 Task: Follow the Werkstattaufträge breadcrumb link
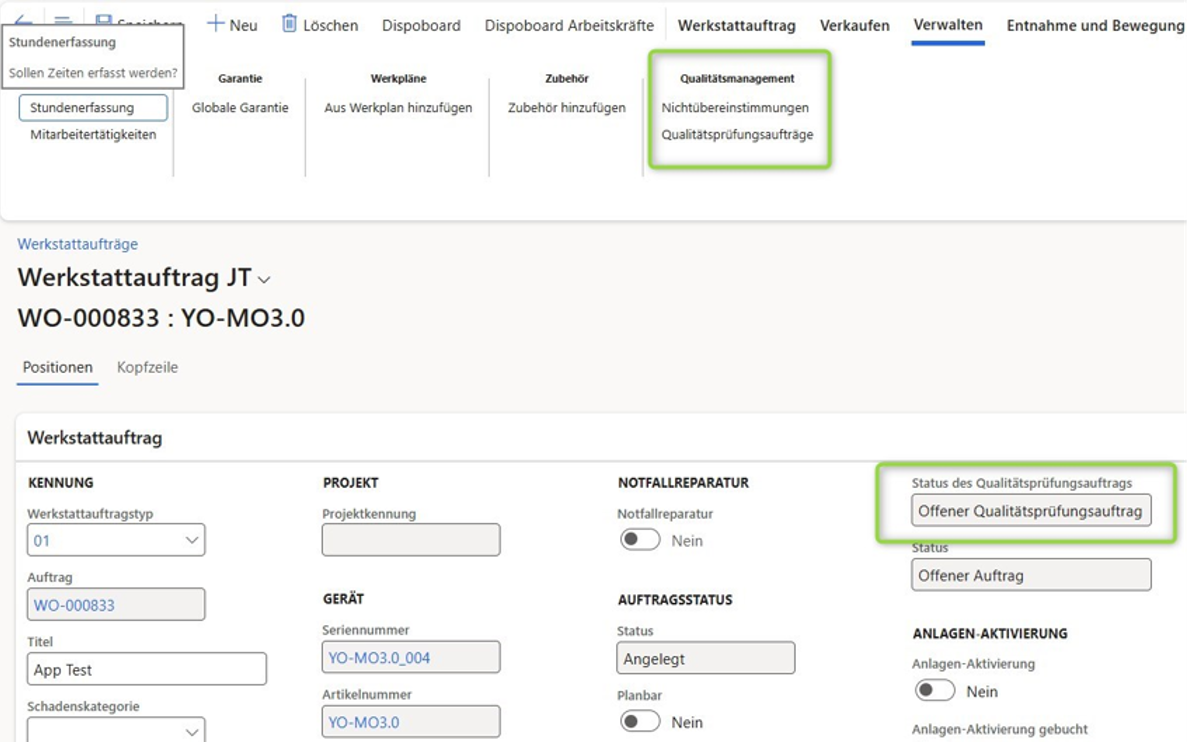click(78, 244)
